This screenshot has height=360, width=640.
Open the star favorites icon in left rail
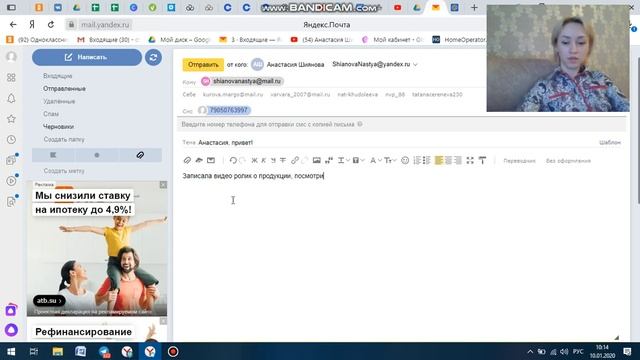(x=11, y=119)
